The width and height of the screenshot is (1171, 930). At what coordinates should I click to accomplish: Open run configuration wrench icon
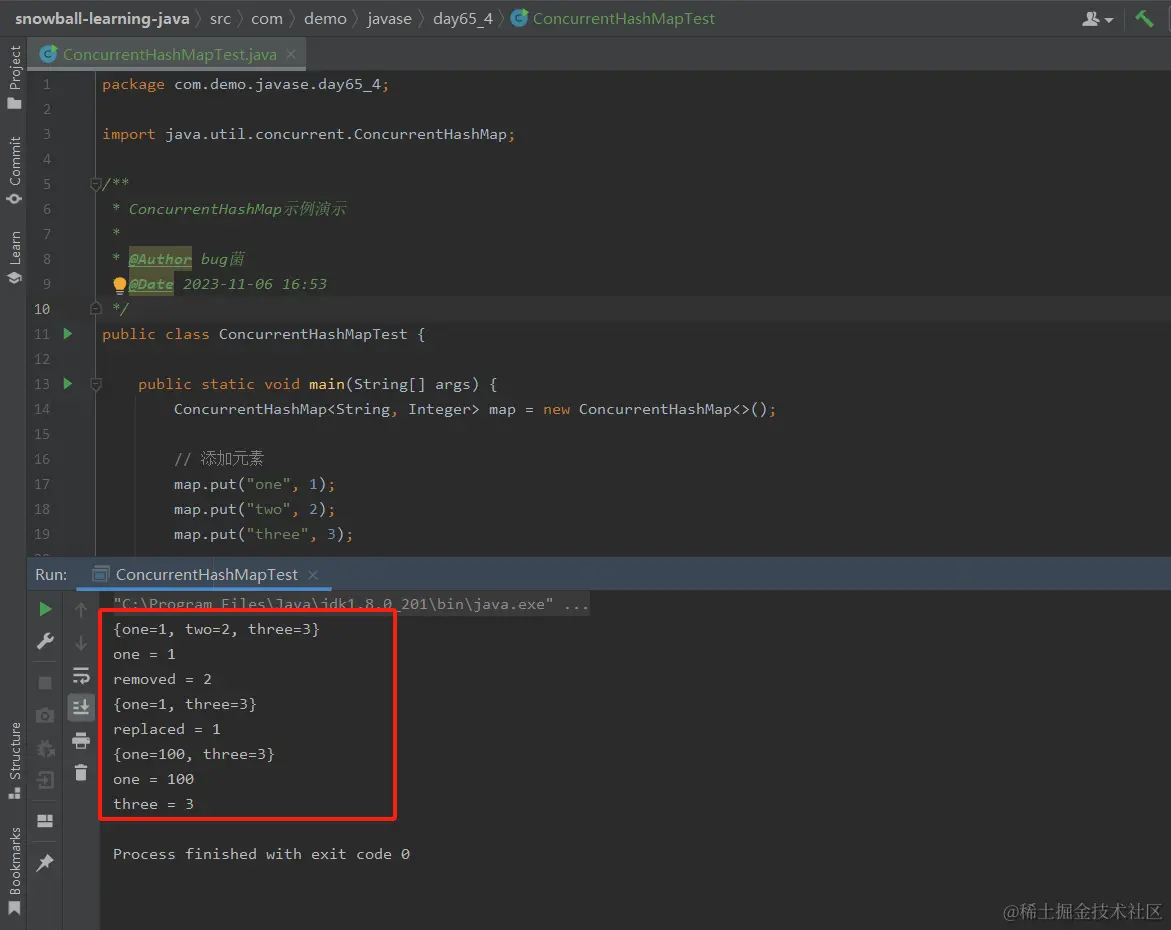45,641
